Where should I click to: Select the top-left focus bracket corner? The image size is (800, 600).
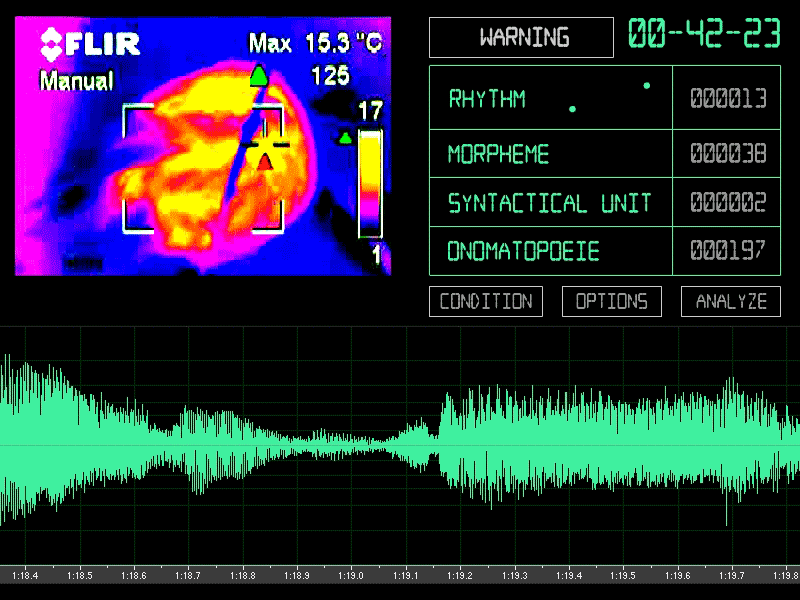[x=131, y=112]
